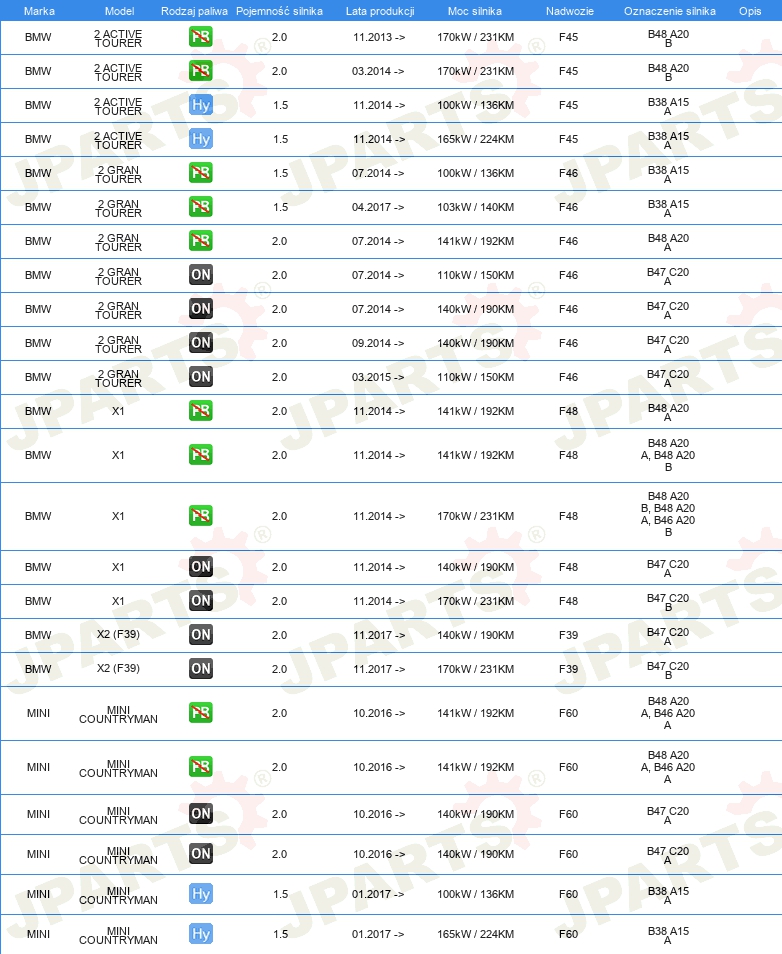The height and width of the screenshot is (954, 782).
Task: Click '01.2017 ->' date in Mini Countryman 100kW row
Action: tap(378, 894)
